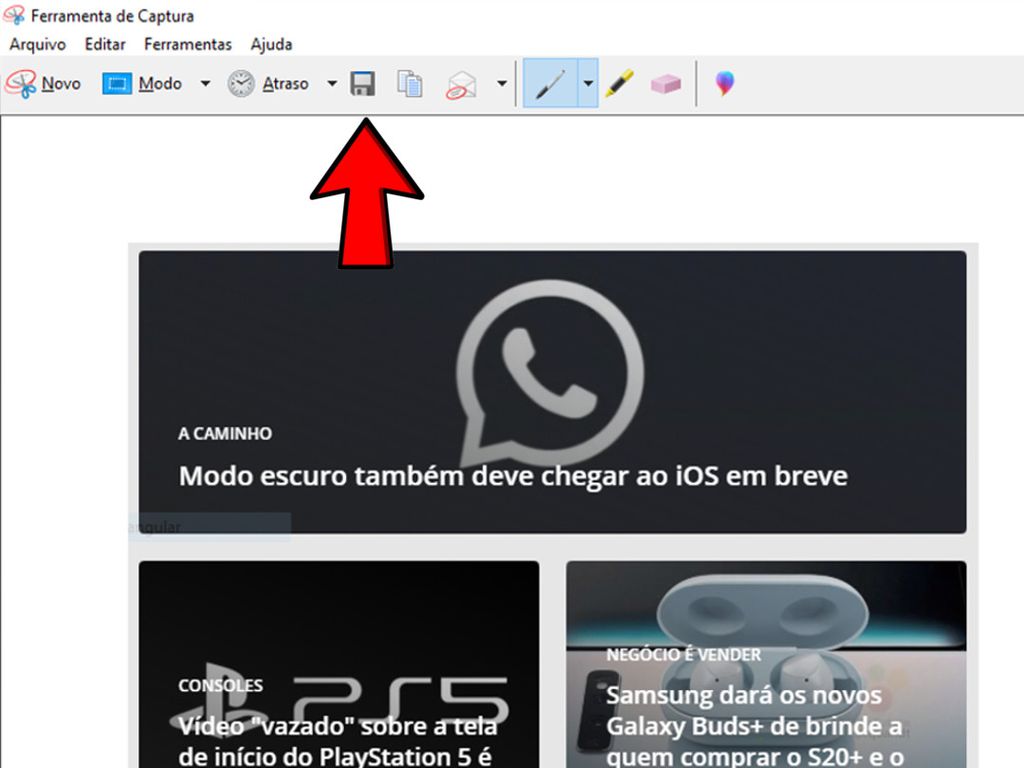Select the pink Eraser tool
This screenshot has height=768, width=1024.
click(665, 84)
